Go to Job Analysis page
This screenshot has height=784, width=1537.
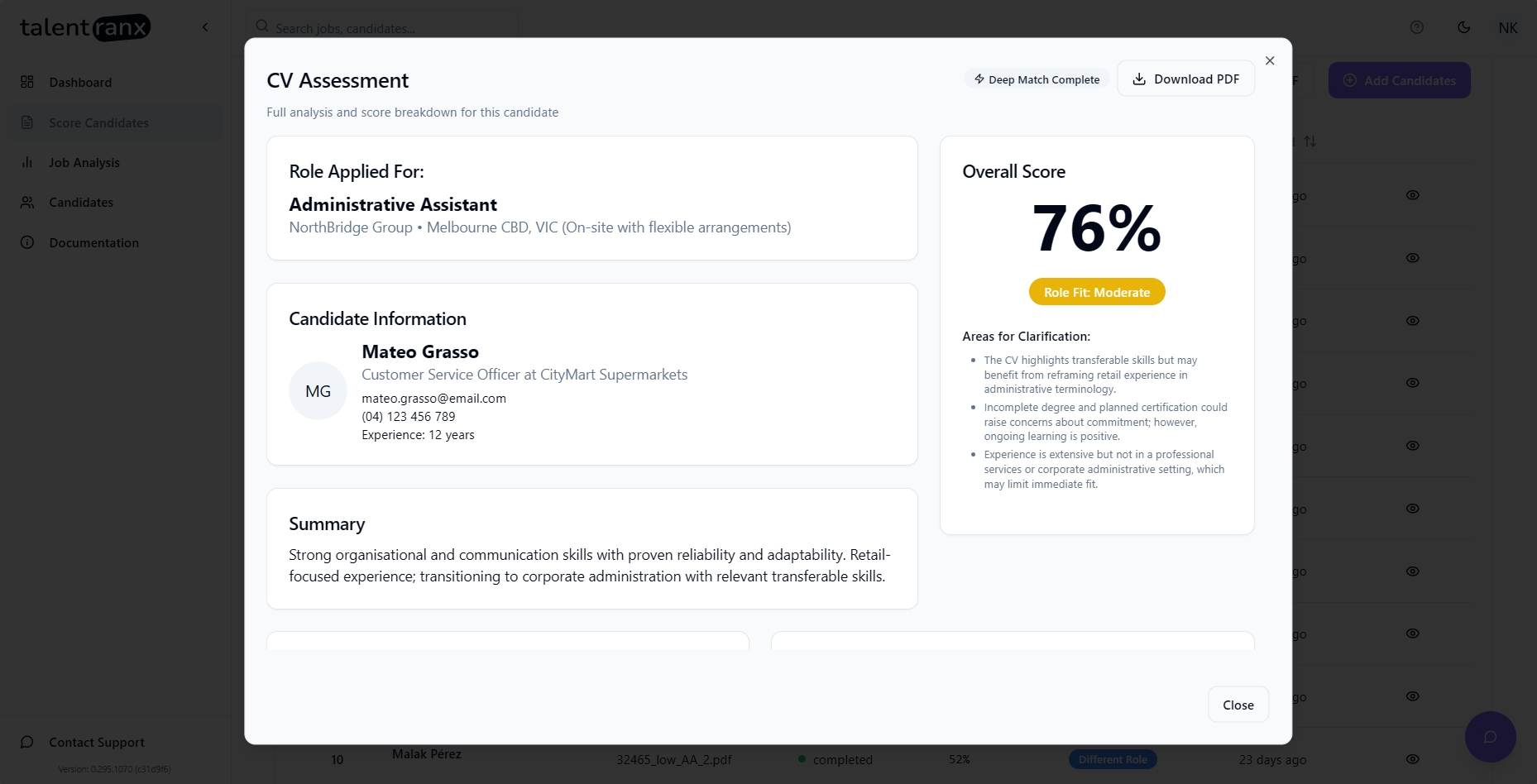(84, 163)
